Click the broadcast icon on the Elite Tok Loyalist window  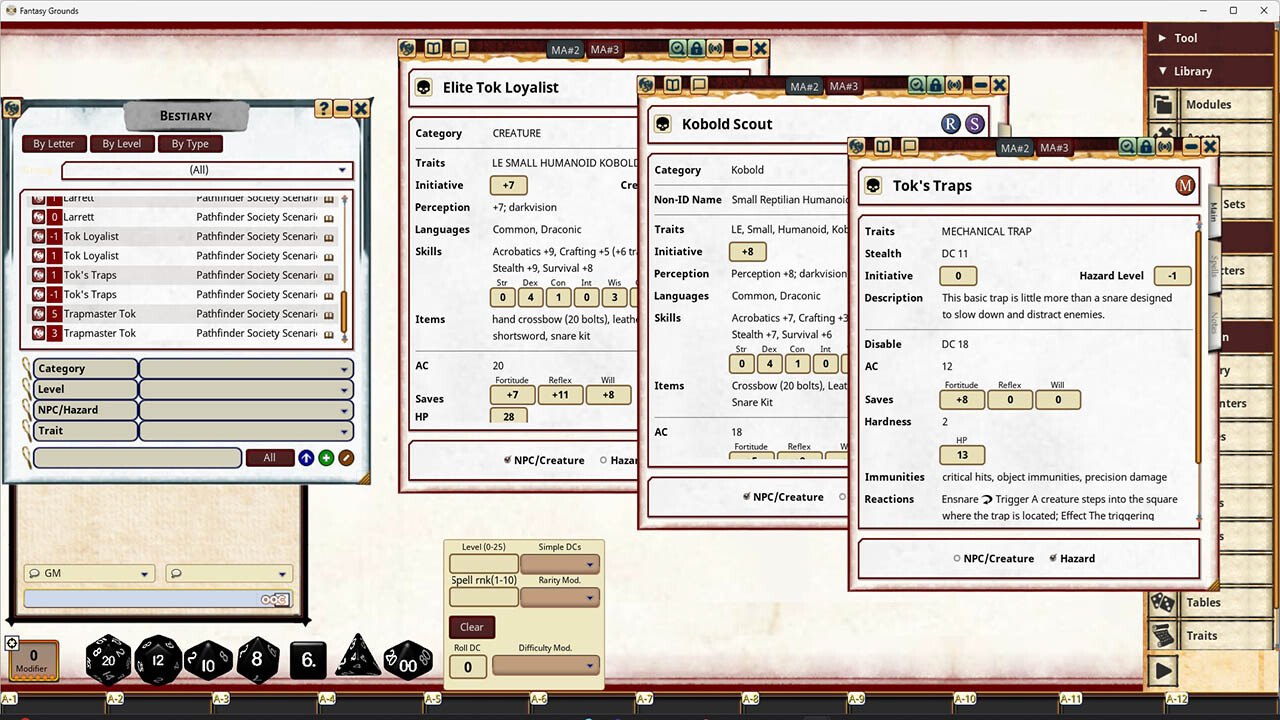716,48
